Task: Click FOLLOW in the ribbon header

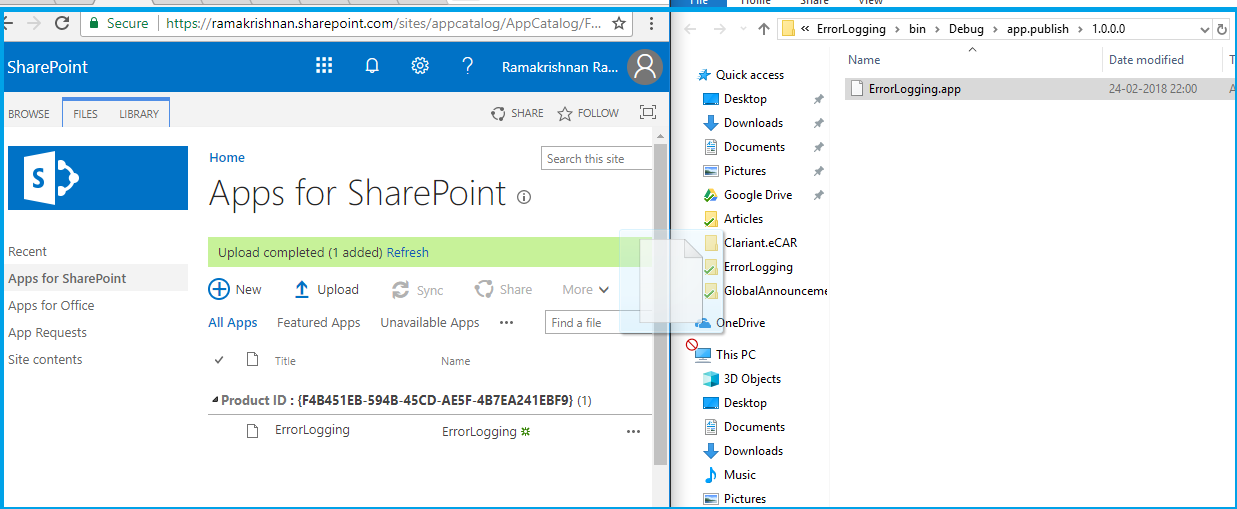Action: 588,113
